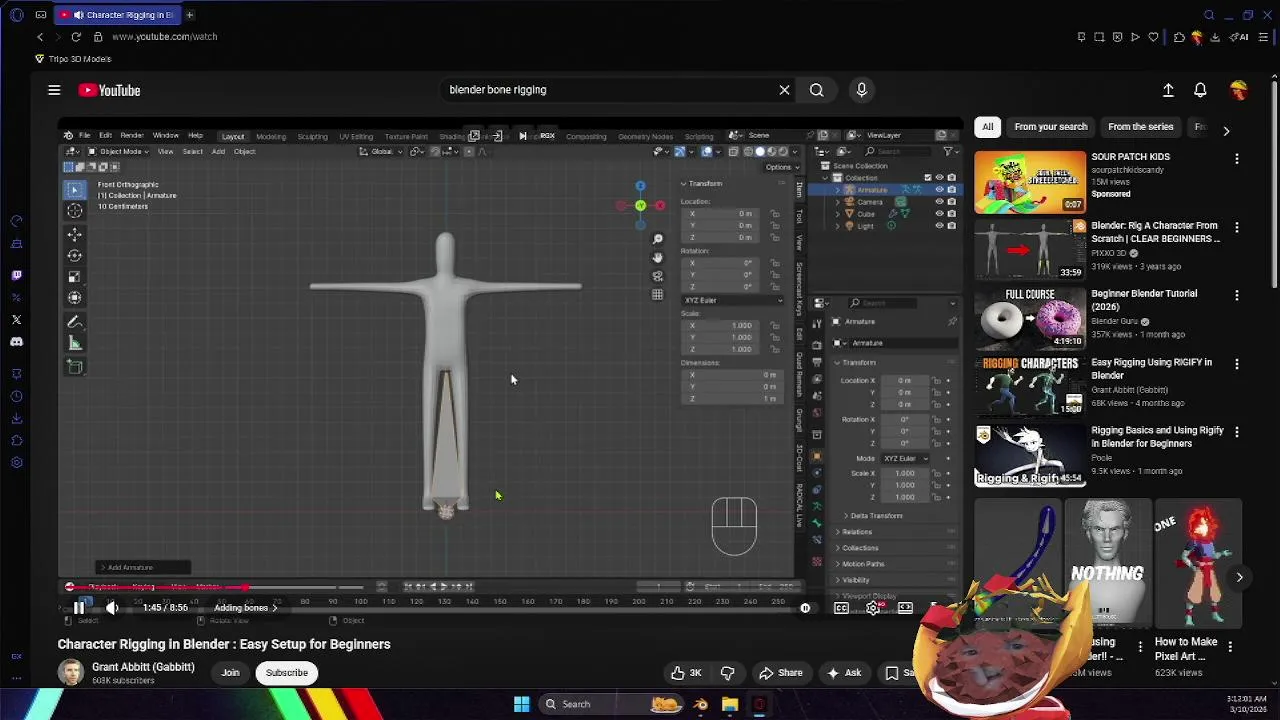
Task: Click the viewport zoom magnifier gizmo
Action: (x=657, y=239)
